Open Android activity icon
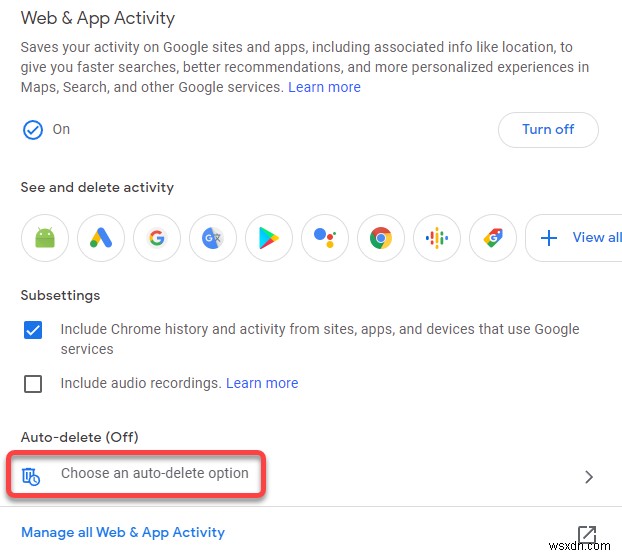The width and height of the screenshot is (622, 556). pos(45,238)
